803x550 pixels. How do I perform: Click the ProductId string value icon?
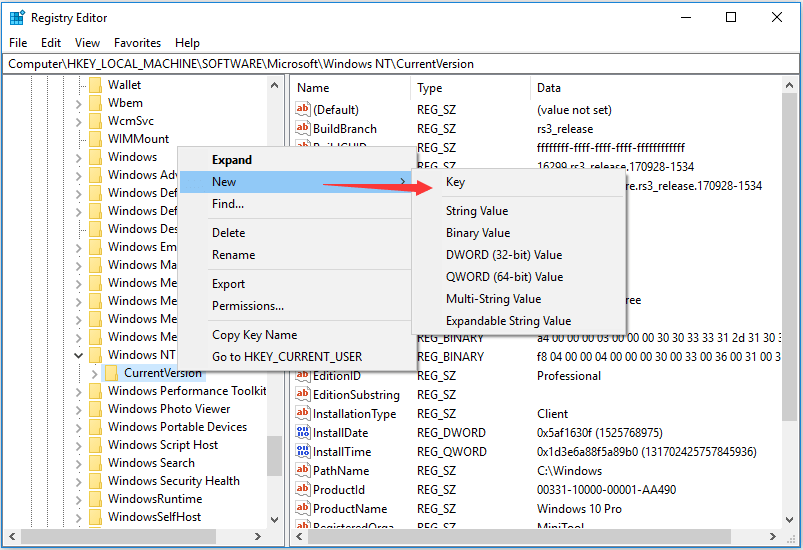tap(303, 489)
